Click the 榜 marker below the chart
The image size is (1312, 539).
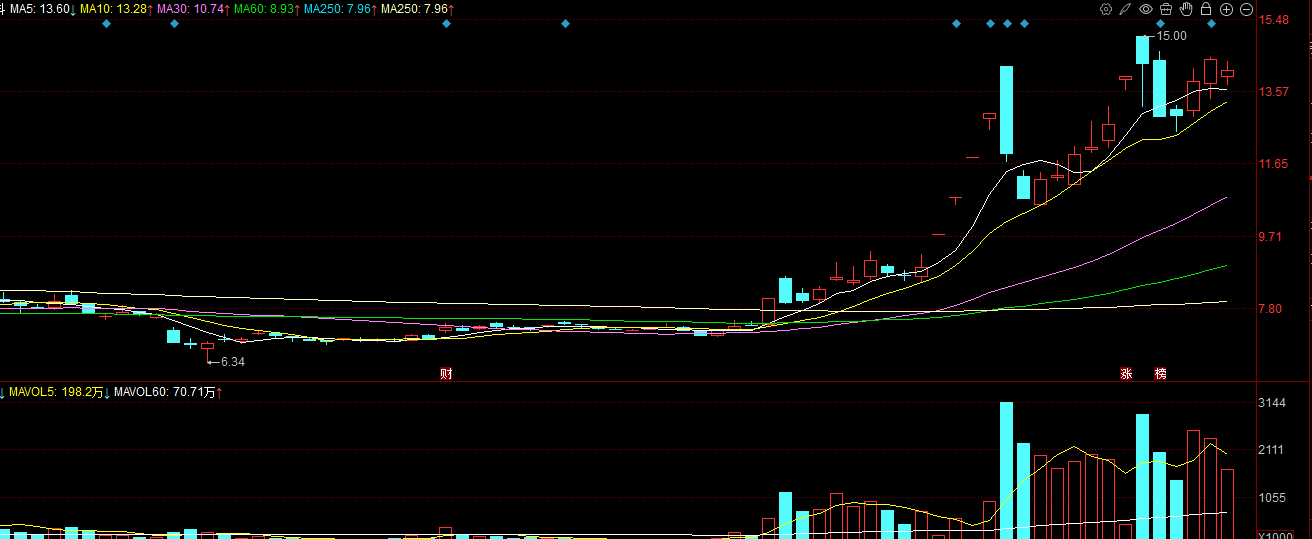[1160, 374]
